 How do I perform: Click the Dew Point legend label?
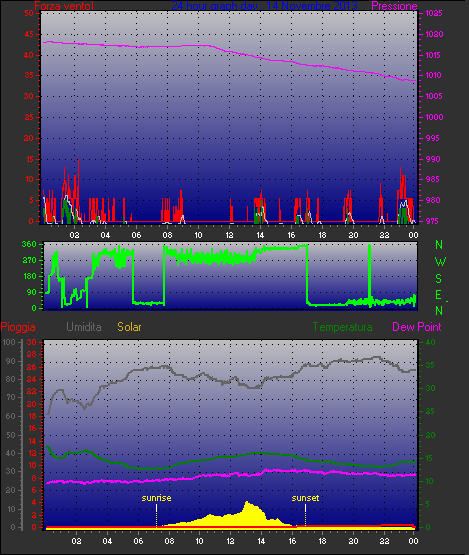(417, 327)
